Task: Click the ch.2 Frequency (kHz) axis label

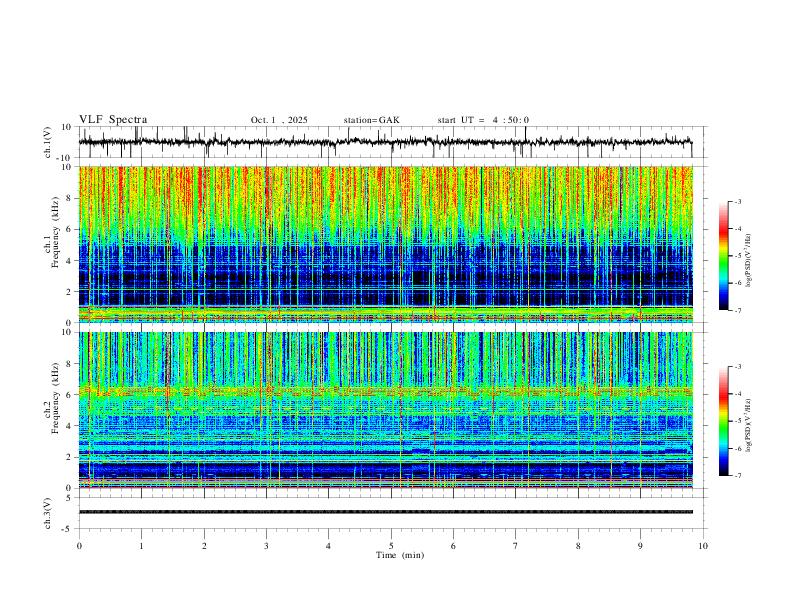Action: [52, 399]
